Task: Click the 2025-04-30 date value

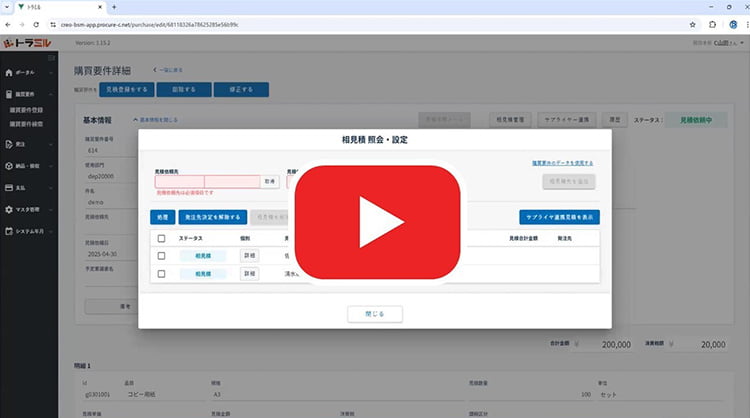Action: [102, 254]
